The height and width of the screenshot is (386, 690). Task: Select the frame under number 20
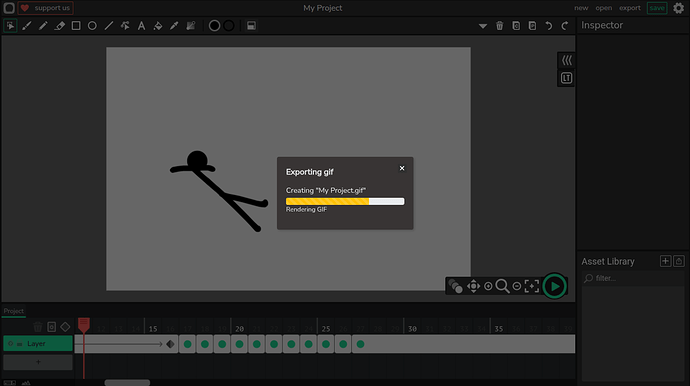(239, 344)
